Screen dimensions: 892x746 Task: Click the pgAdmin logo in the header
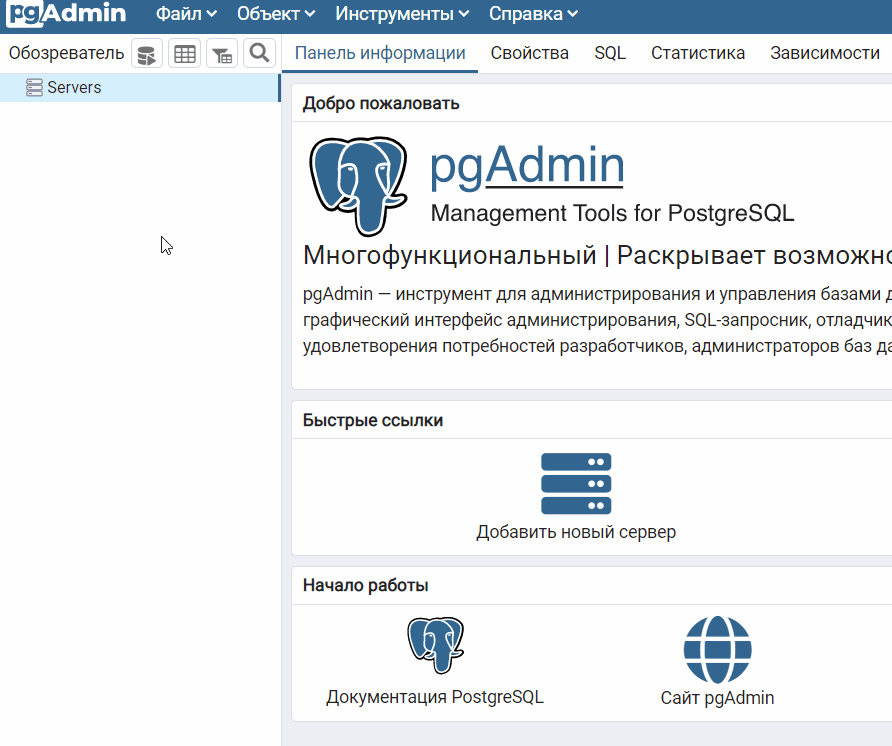[66, 14]
